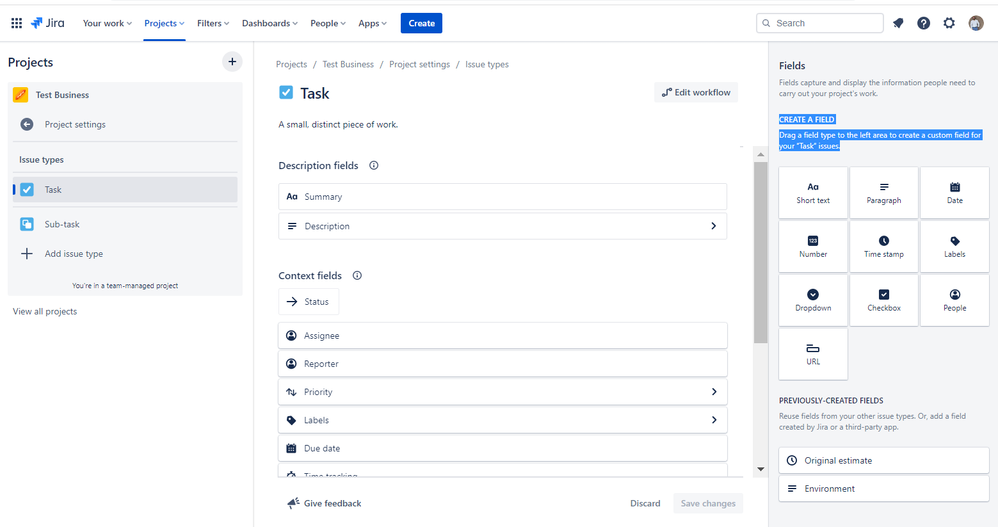The width and height of the screenshot is (998, 527).
Task: Click the plus icon beside Projects
Action: [x=232, y=62]
